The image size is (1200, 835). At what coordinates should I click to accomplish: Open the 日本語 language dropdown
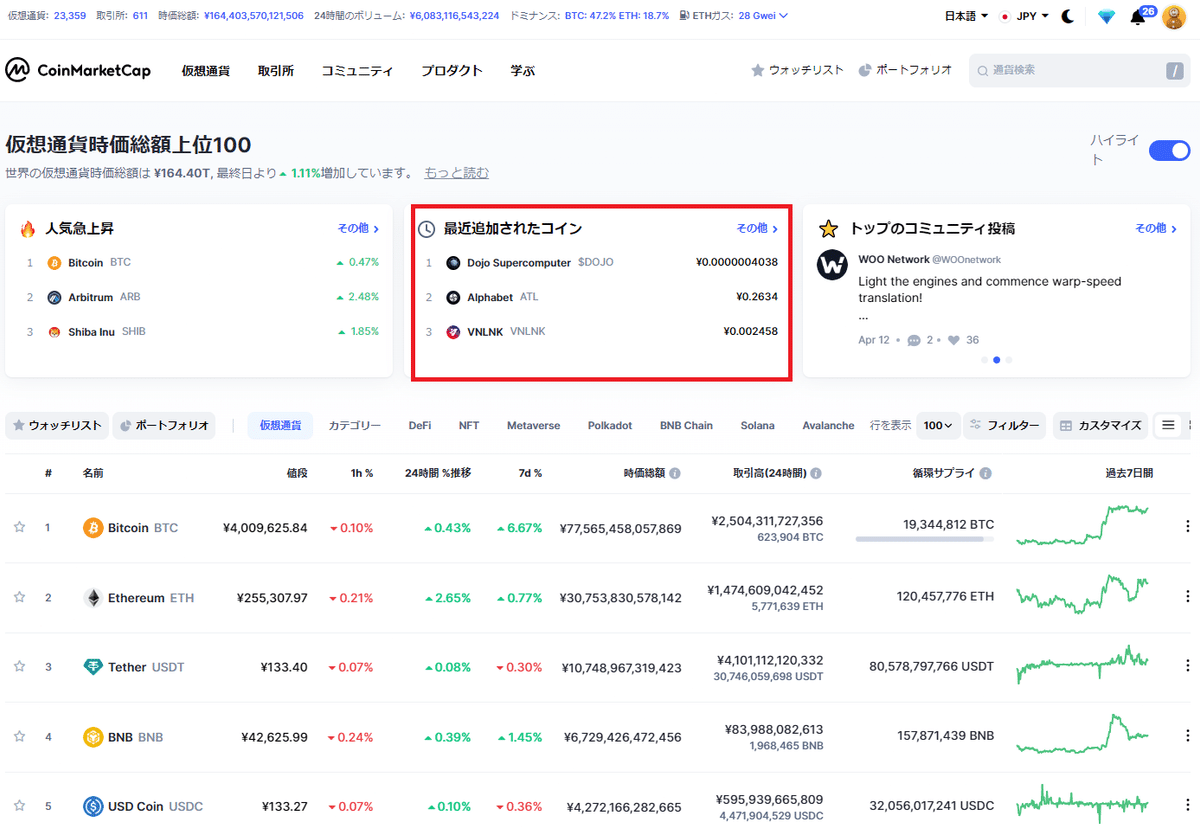pyautogui.click(x=965, y=16)
